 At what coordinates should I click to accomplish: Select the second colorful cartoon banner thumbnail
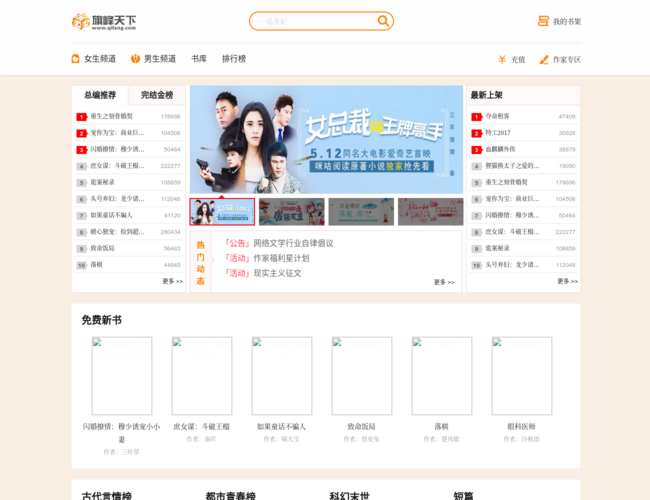pos(292,212)
